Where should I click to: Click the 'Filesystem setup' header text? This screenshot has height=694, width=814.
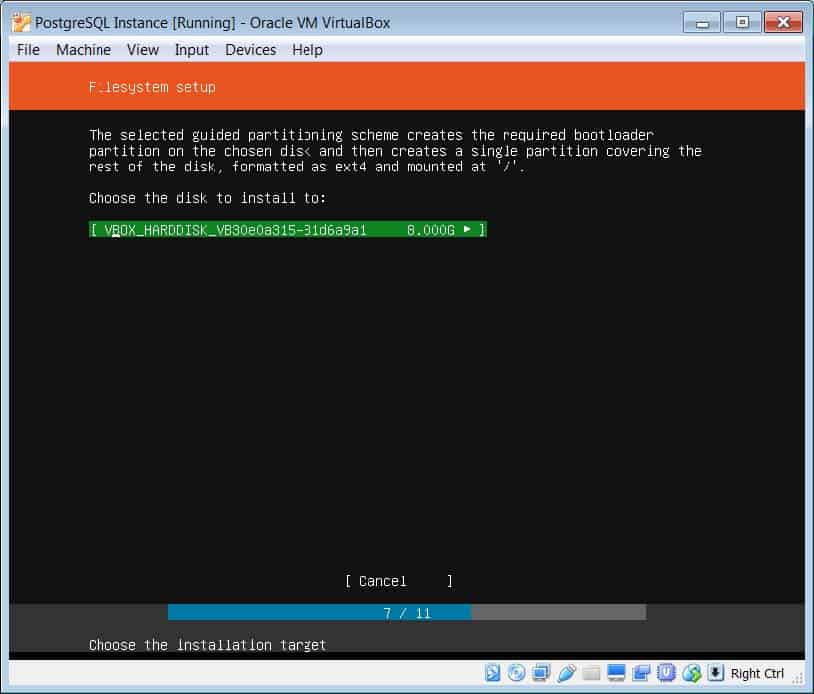click(x=152, y=87)
